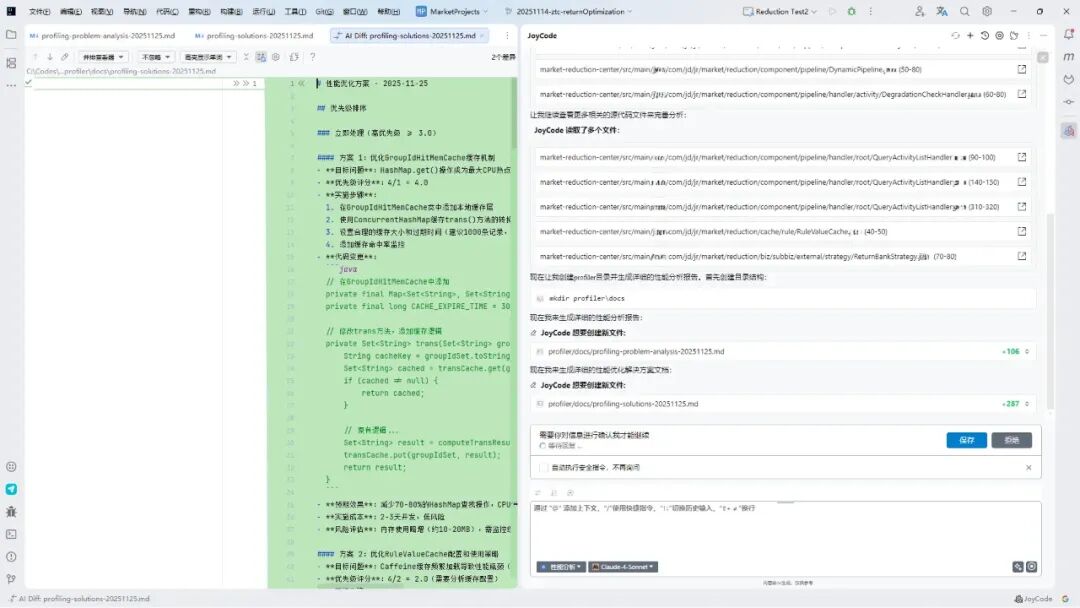Open the '不忽略' whitespace dropdown
This screenshot has height=608, width=1080.
[155, 57]
